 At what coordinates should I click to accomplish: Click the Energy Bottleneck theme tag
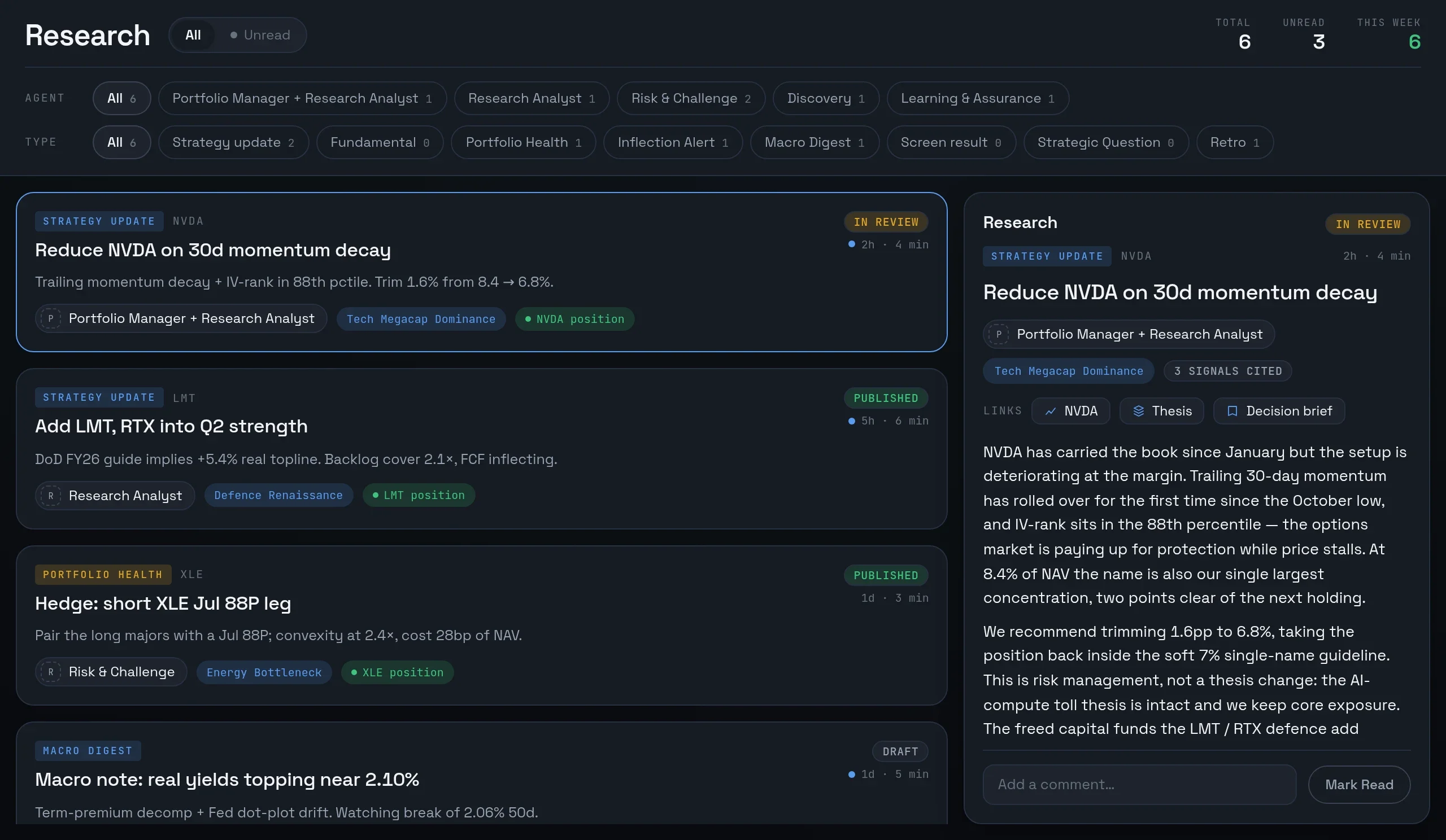click(x=264, y=672)
